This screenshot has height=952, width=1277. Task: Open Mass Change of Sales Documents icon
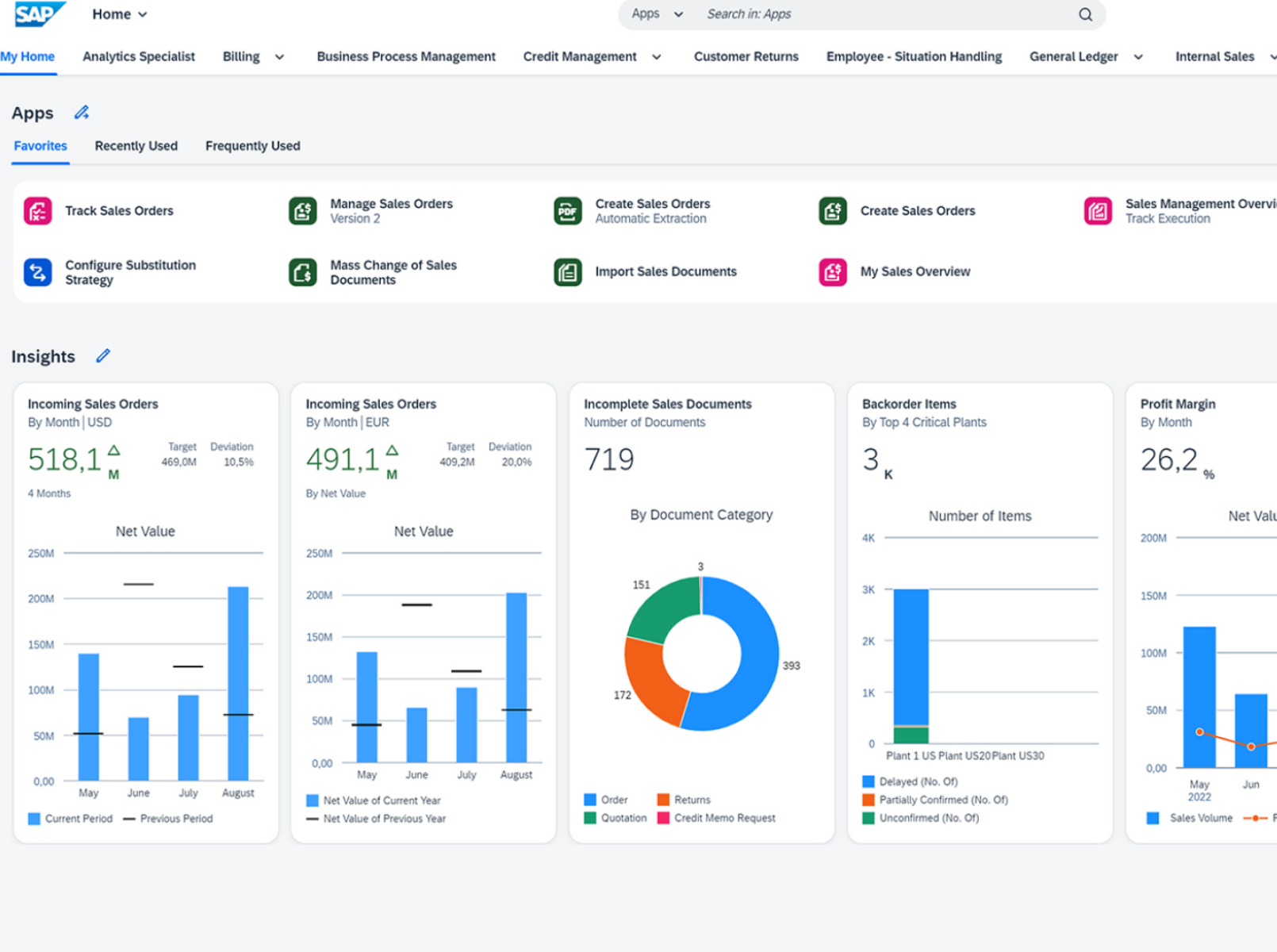click(303, 272)
